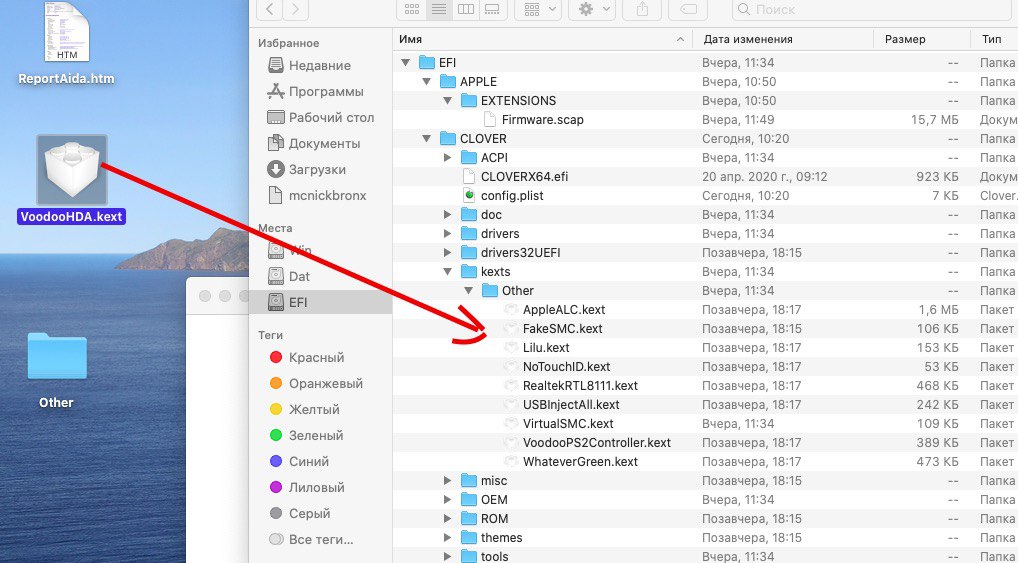
Task: Select the Dat volume in sidebar
Action: point(290,276)
